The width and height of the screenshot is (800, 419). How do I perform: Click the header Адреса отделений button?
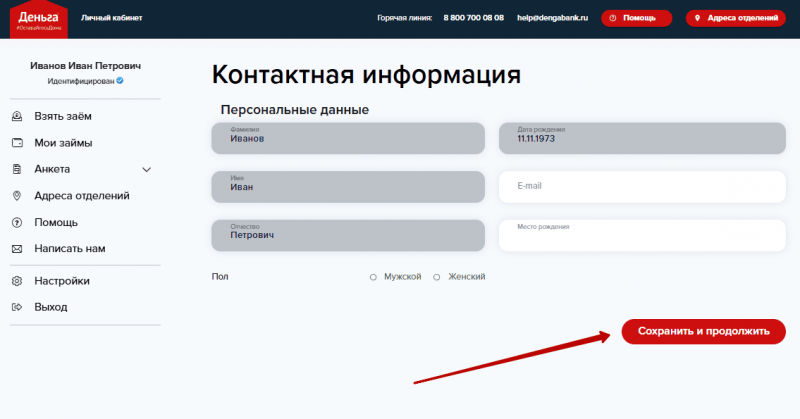[x=736, y=18]
